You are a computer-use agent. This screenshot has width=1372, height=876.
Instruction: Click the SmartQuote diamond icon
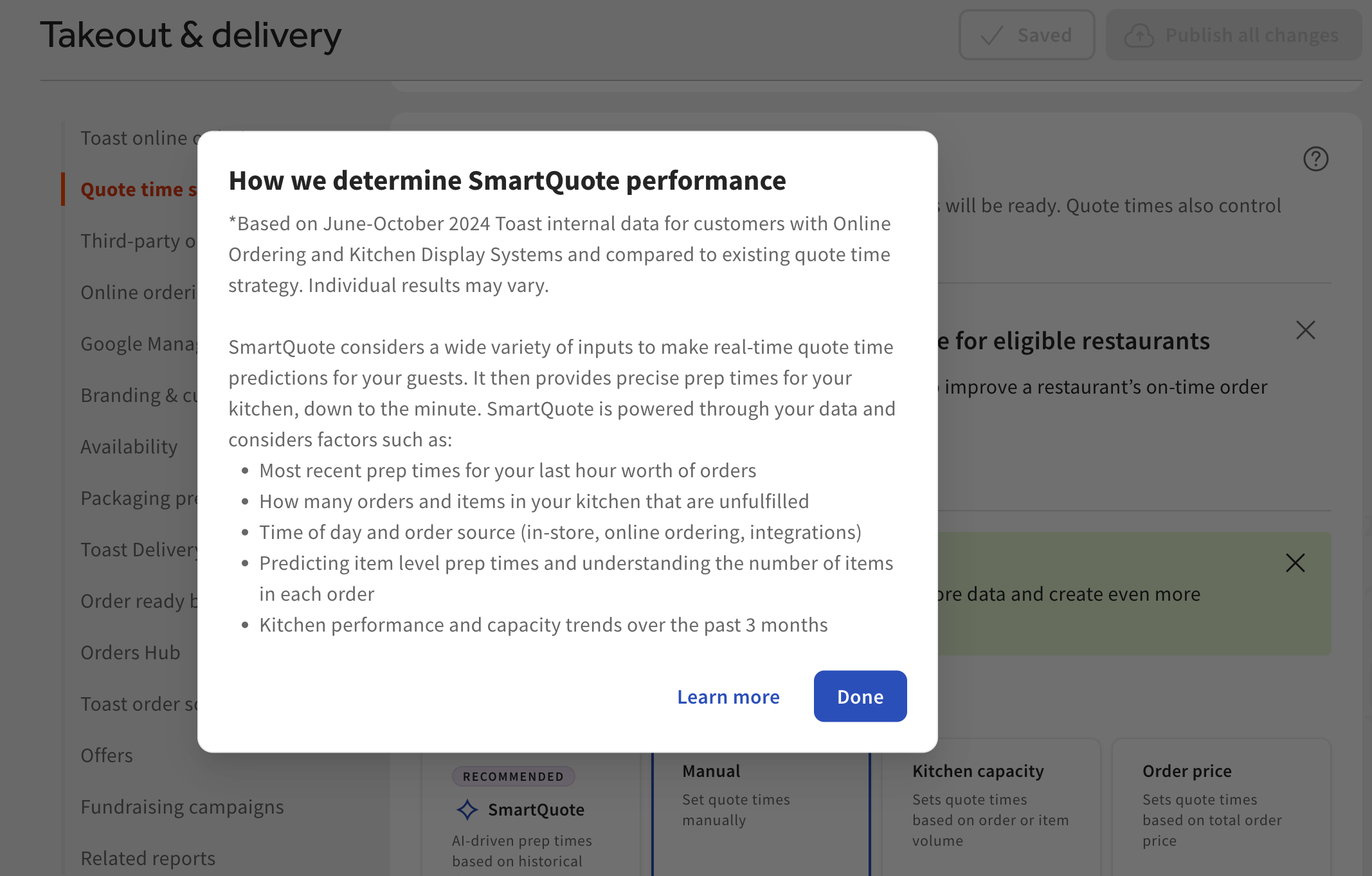pyautogui.click(x=466, y=809)
